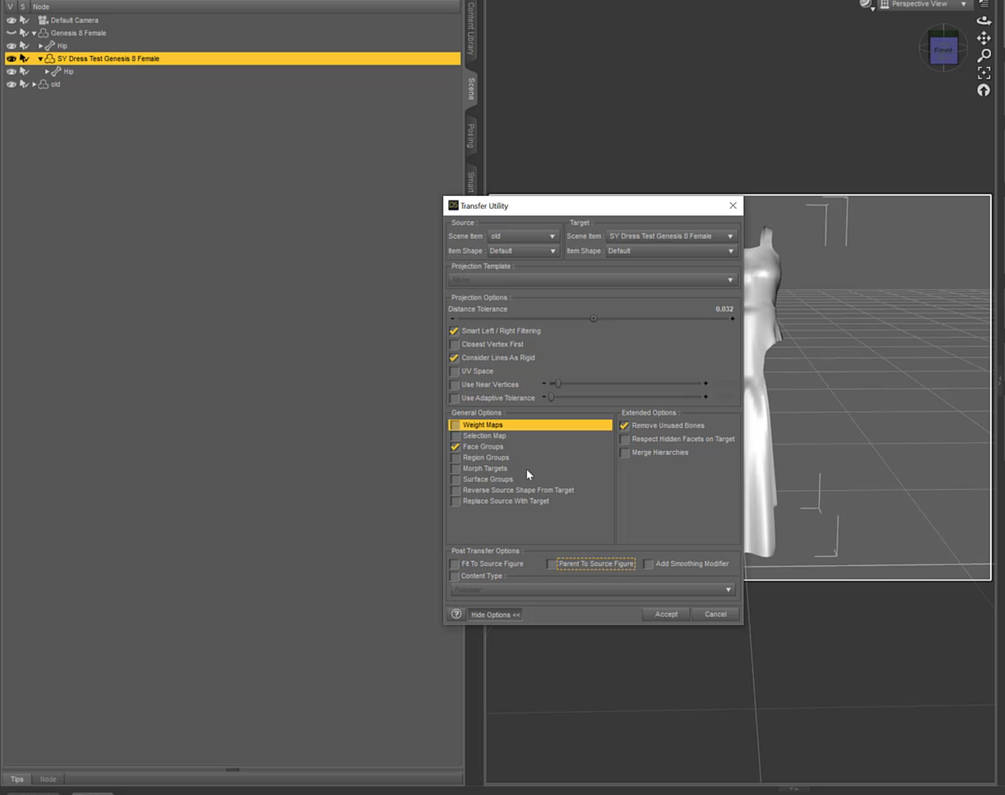The image size is (1005, 795).
Task: Click the frame selection icon in viewport
Action: coord(984,73)
